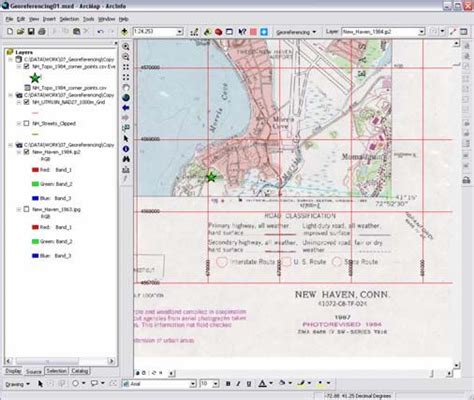474x400 pixels.
Task: Open the Editor toolbar icon
Action: [194, 32]
